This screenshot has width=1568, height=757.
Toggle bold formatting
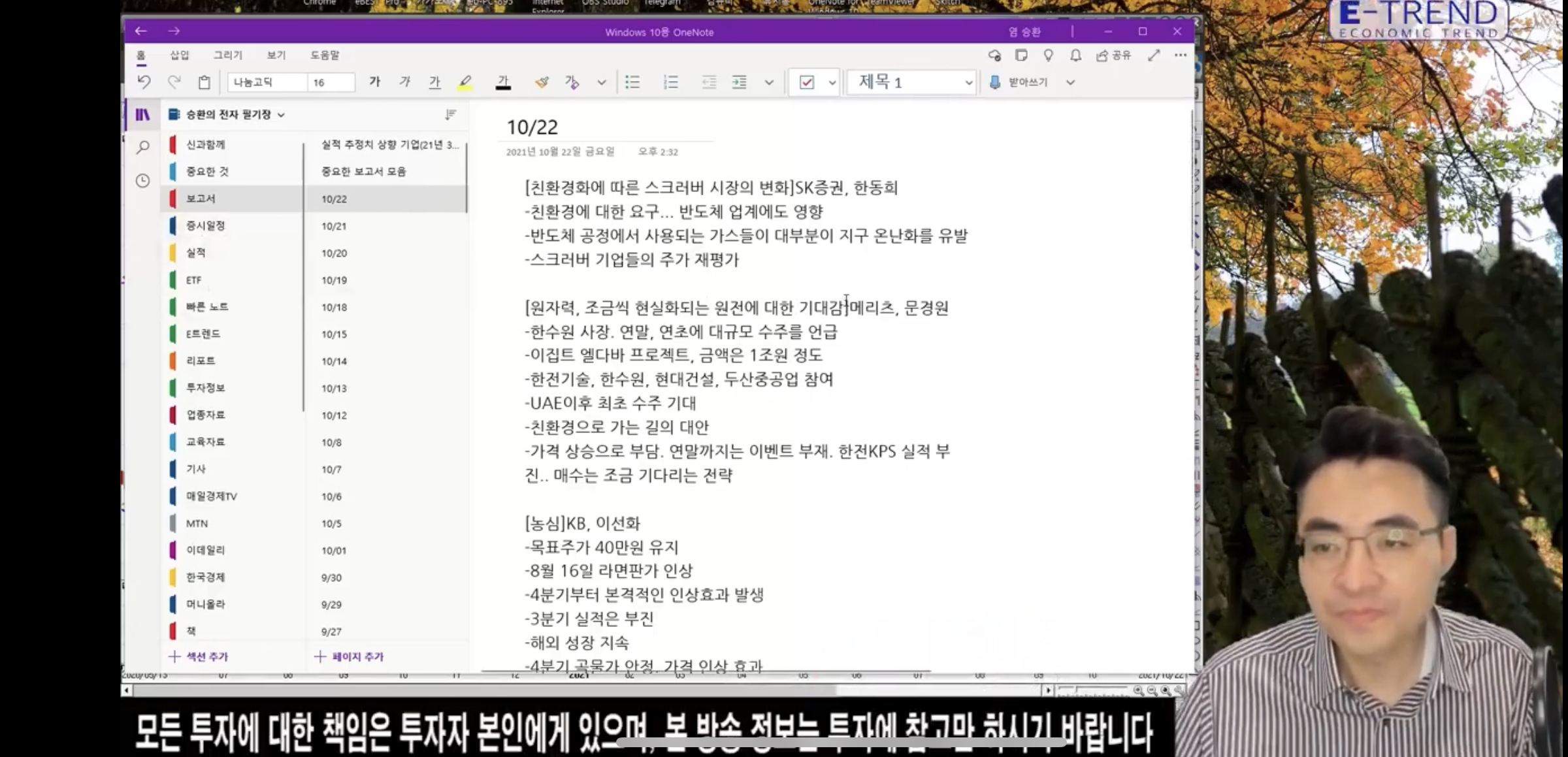click(x=374, y=82)
